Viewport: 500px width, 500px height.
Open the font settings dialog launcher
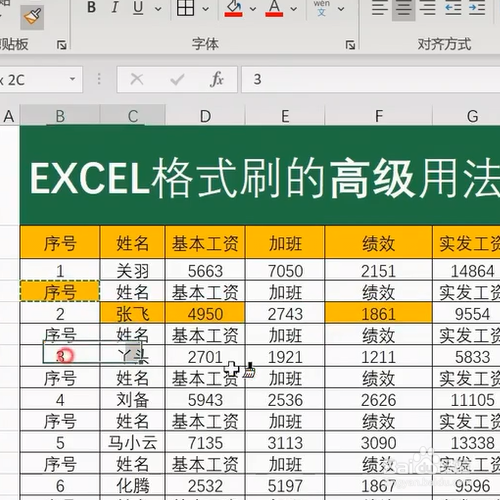pos(350,45)
